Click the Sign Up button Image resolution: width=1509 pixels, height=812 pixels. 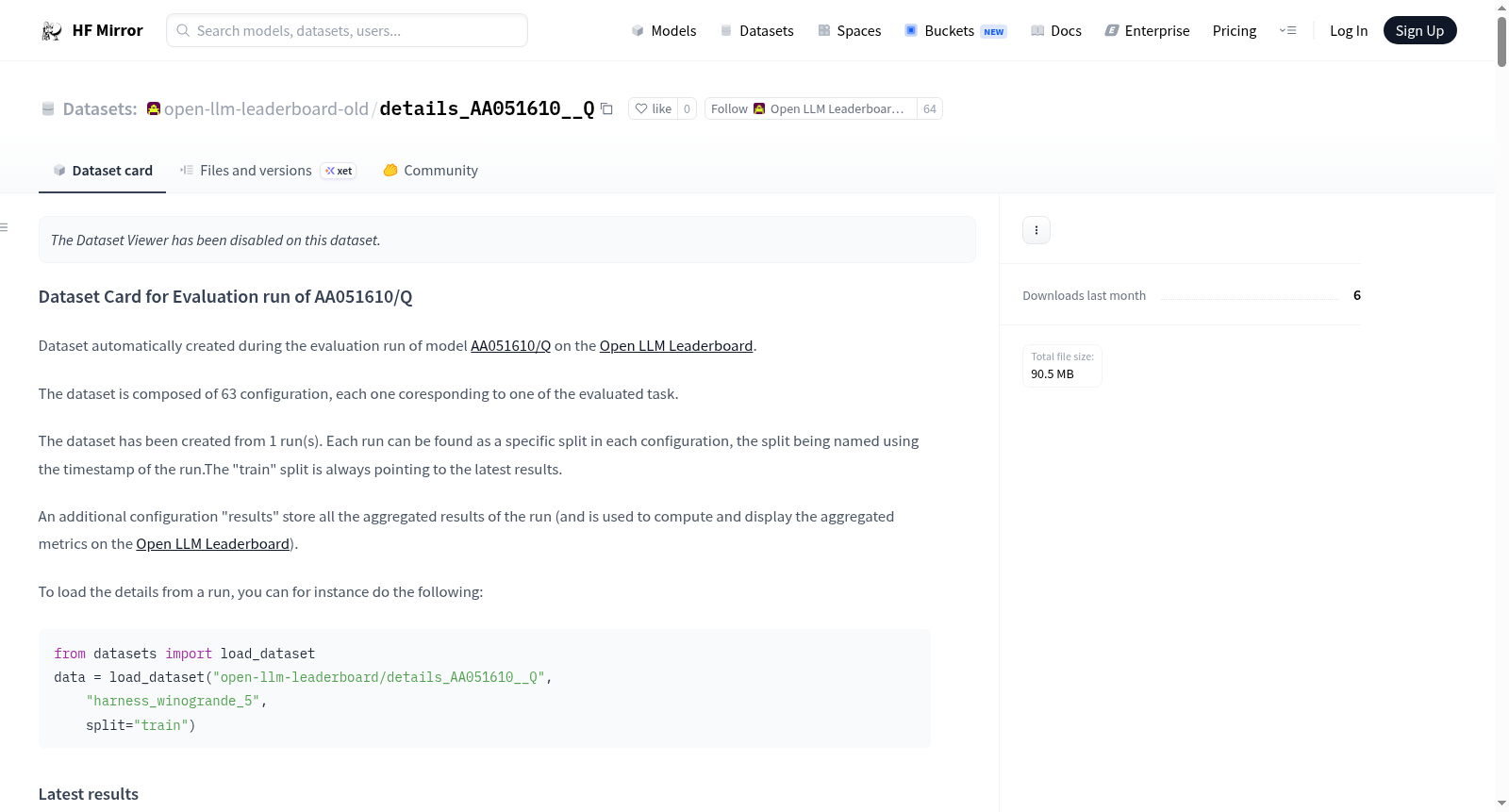click(1419, 30)
